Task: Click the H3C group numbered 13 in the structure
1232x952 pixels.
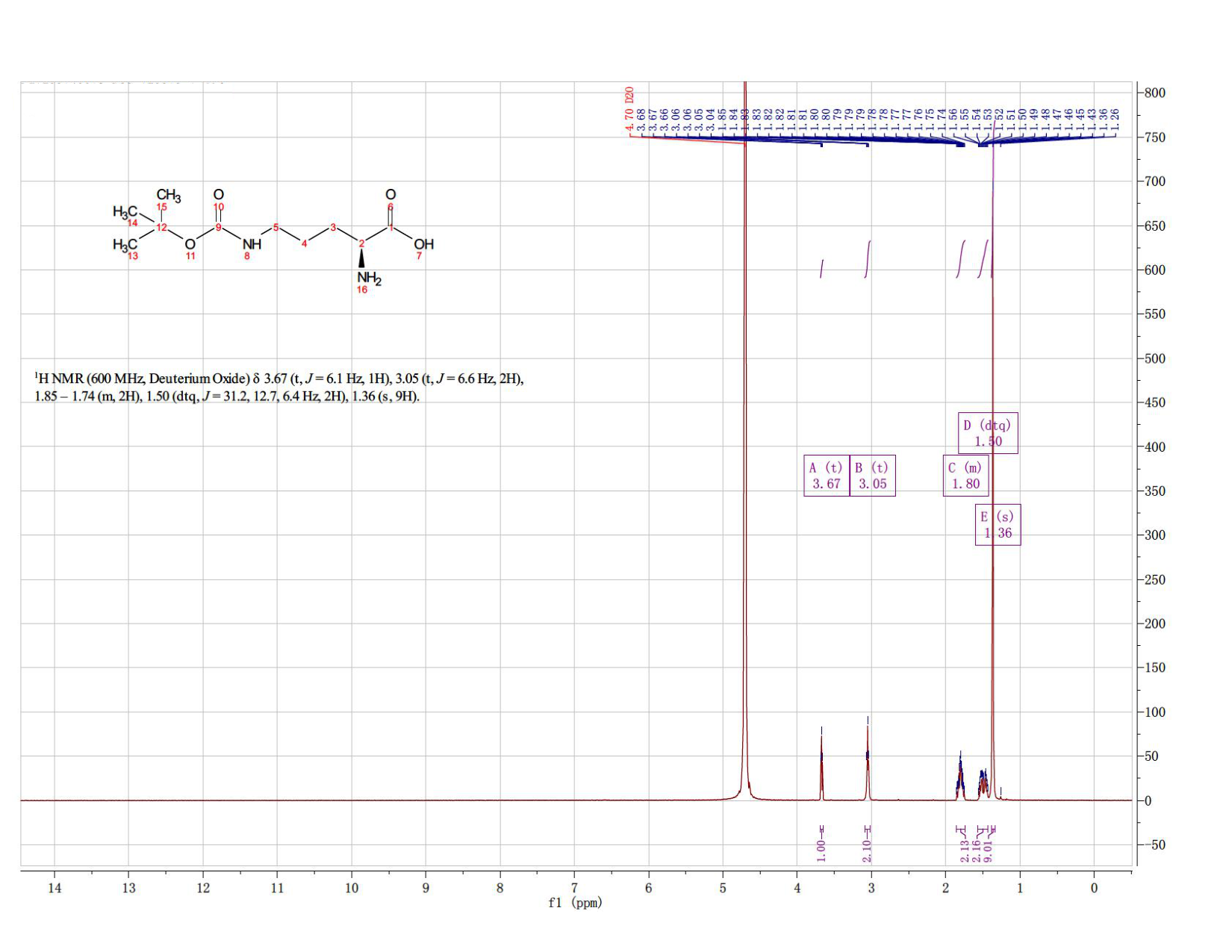Action: click(125, 245)
